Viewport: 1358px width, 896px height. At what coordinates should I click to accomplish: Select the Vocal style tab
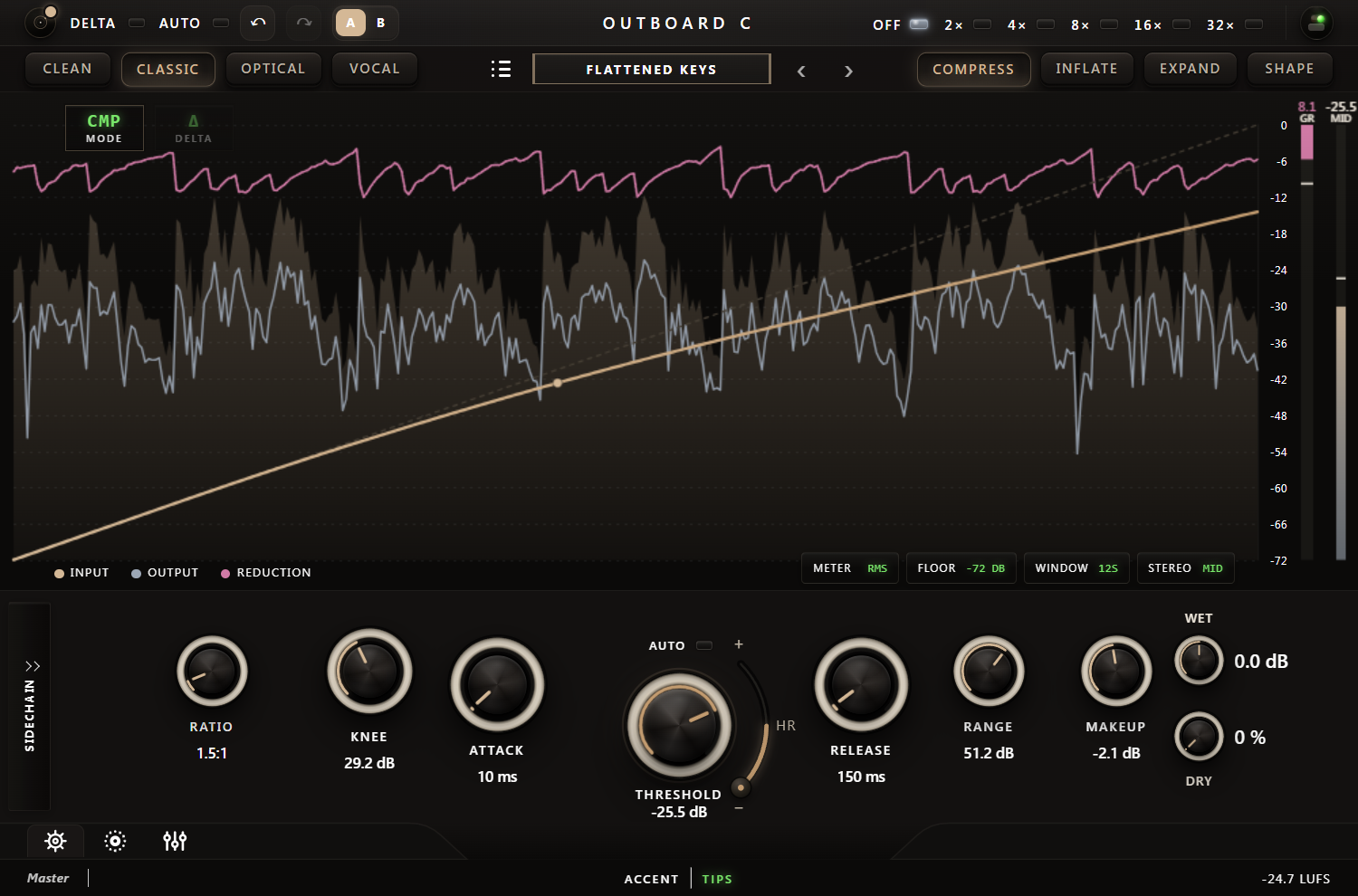375,69
